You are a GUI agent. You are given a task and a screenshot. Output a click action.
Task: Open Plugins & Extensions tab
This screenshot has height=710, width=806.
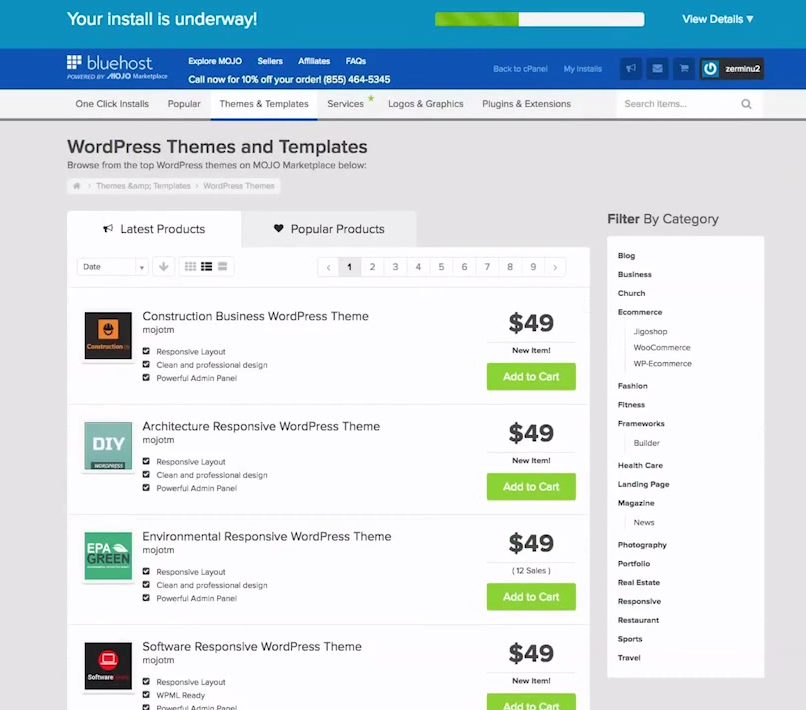[526, 104]
